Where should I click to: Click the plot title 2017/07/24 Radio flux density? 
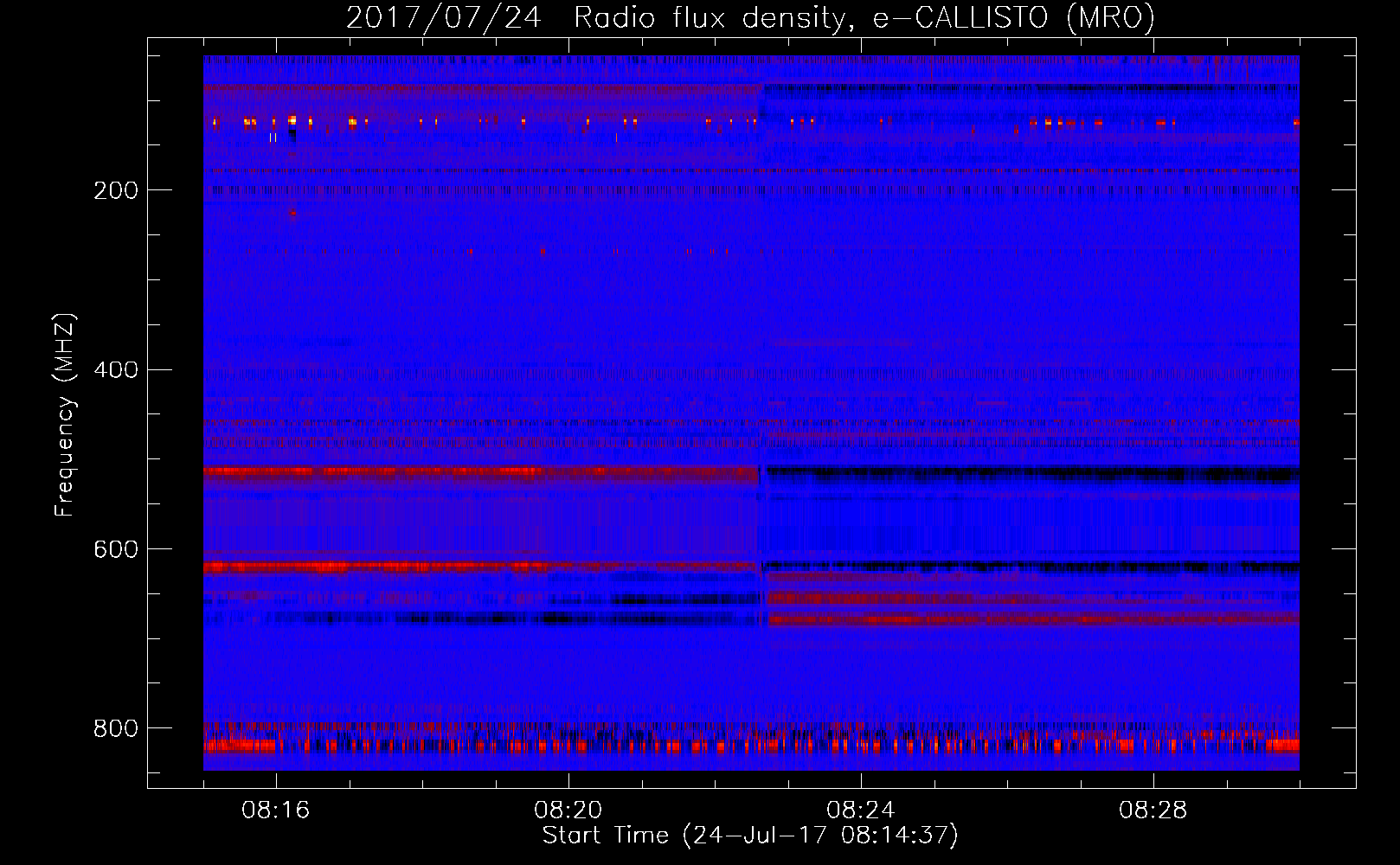click(750, 17)
